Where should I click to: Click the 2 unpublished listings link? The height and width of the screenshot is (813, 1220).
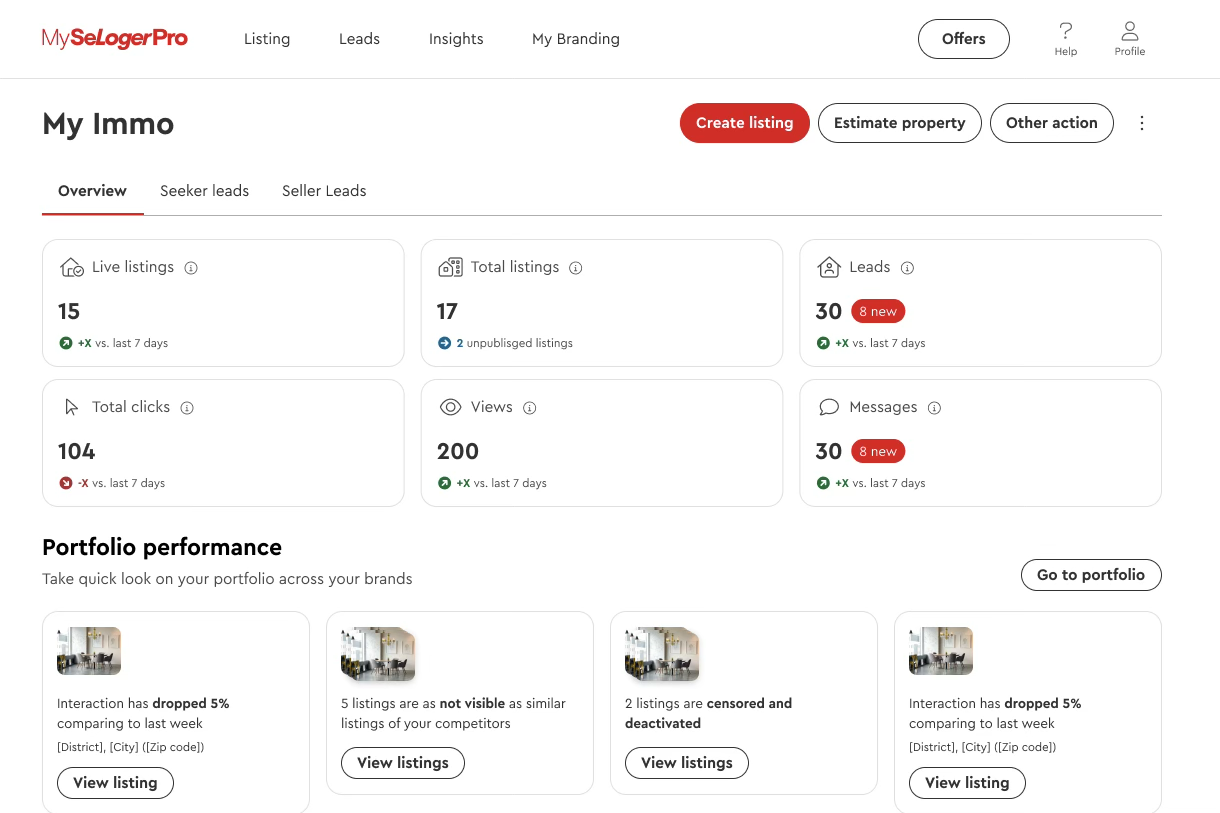[513, 343]
